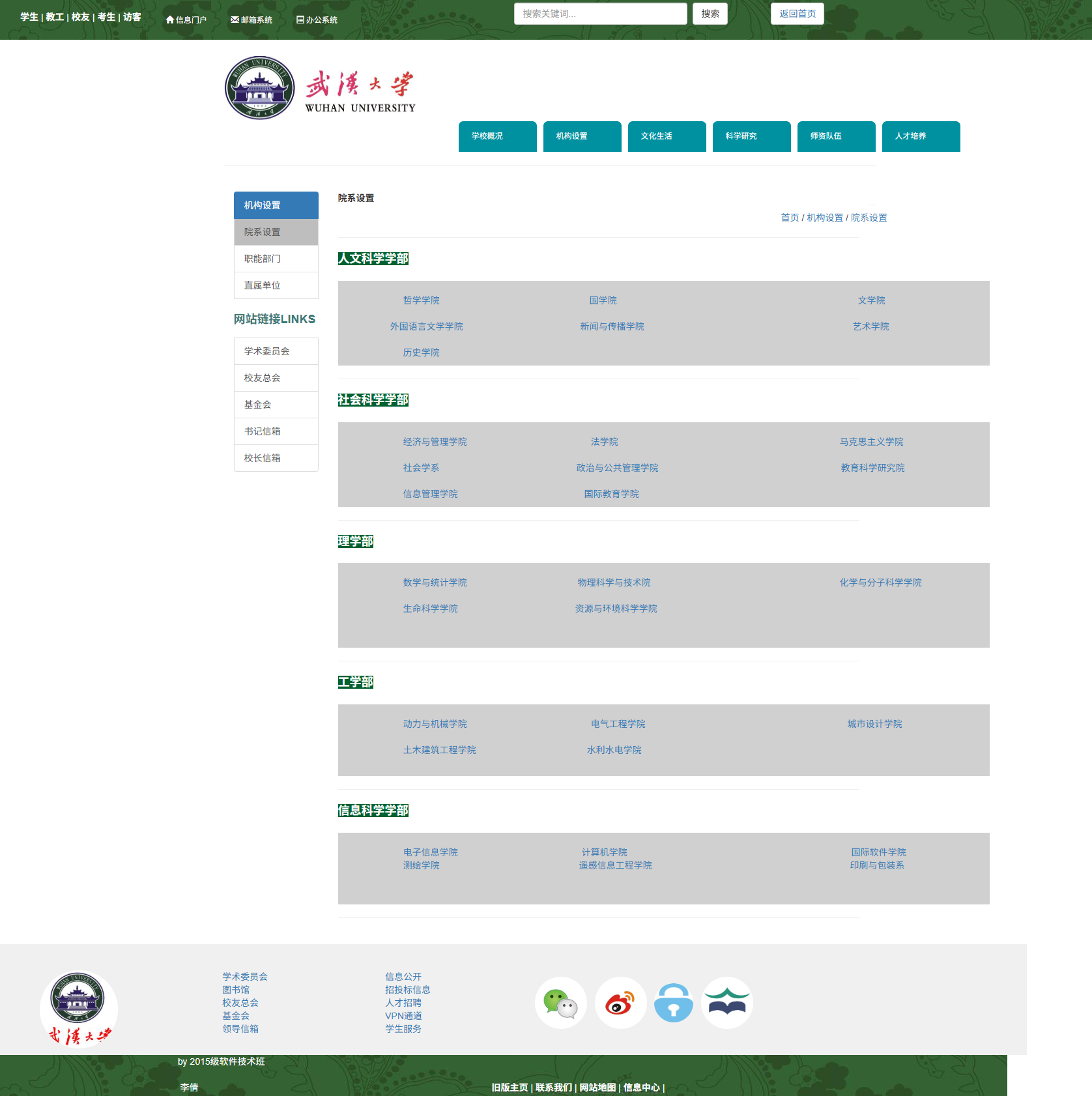
Task: Open the 电气工程学院 link
Action: tap(618, 724)
